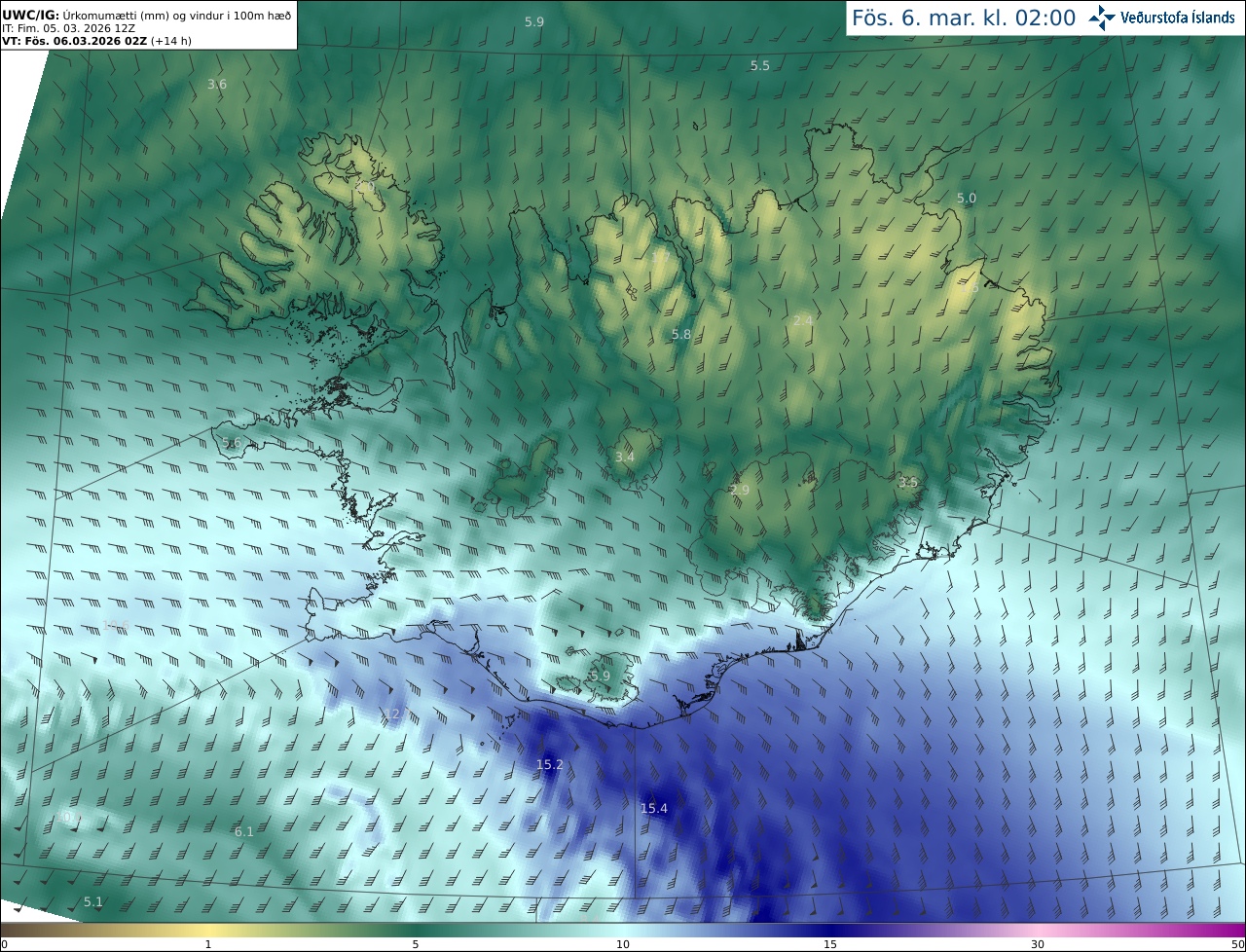
Task: Click the 3.6 value in the northwest sea
Action: point(217,84)
